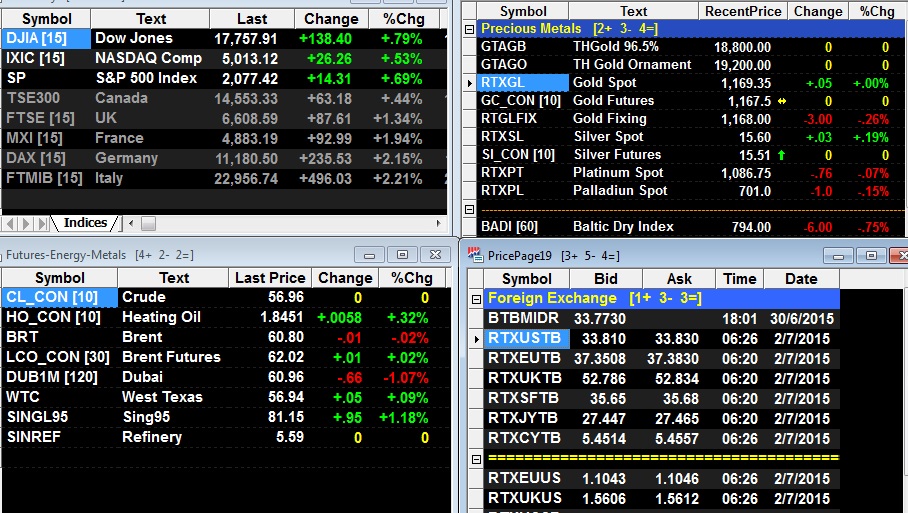This screenshot has width=908, height=513.
Task: Select the BTBMIDR symbol row
Action: coord(661,318)
